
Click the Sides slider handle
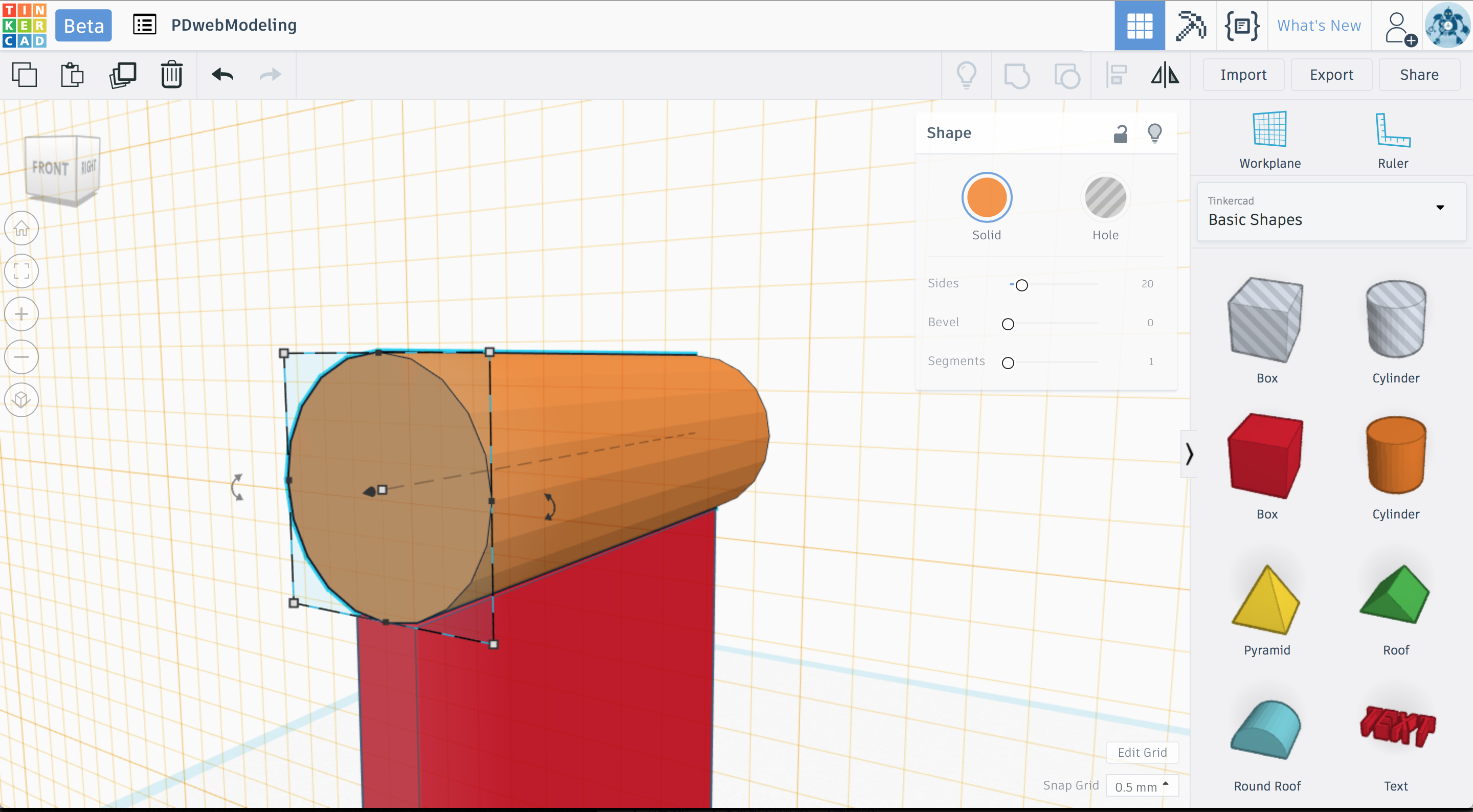1021,285
